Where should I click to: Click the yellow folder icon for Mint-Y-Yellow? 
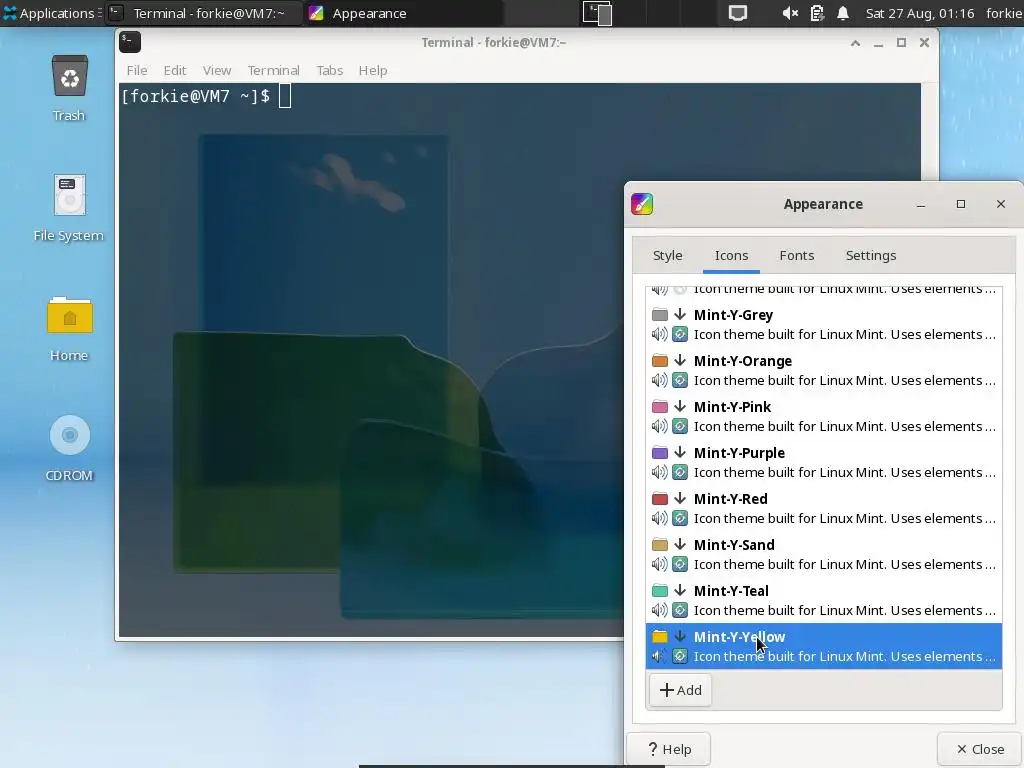tap(660, 637)
